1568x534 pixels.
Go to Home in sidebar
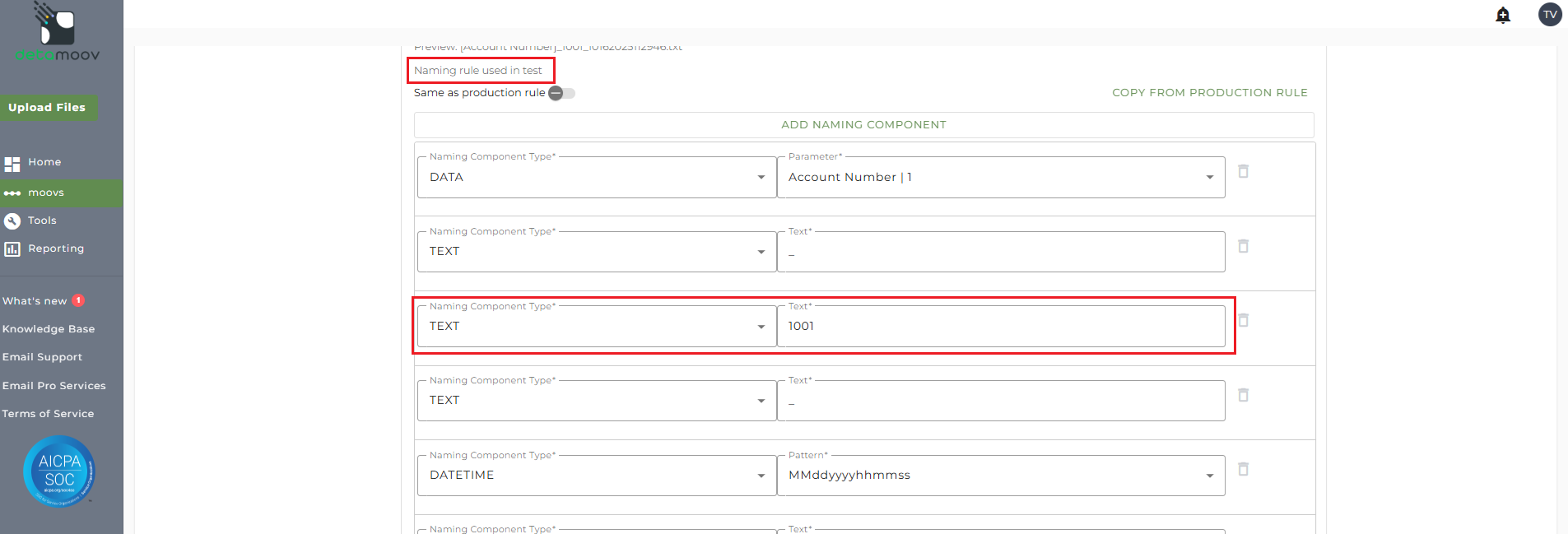pyautogui.click(x=44, y=162)
